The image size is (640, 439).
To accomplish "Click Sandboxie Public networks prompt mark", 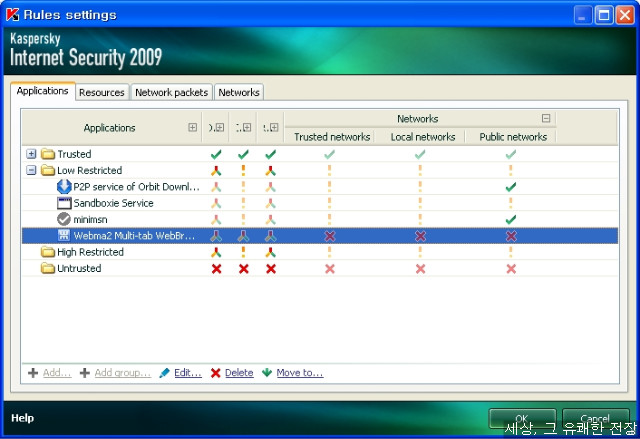I will [511, 203].
